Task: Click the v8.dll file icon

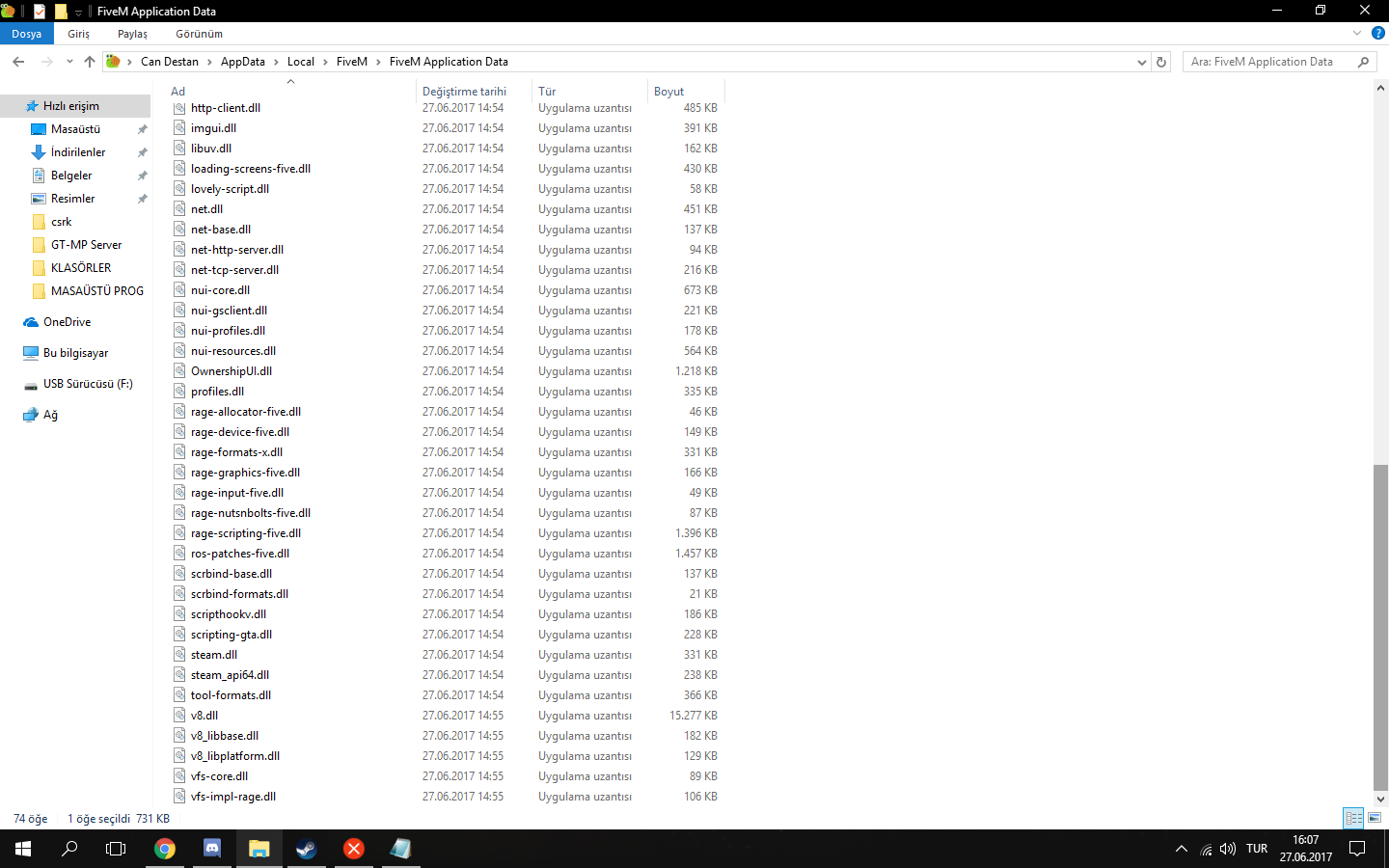Action: tap(179, 715)
